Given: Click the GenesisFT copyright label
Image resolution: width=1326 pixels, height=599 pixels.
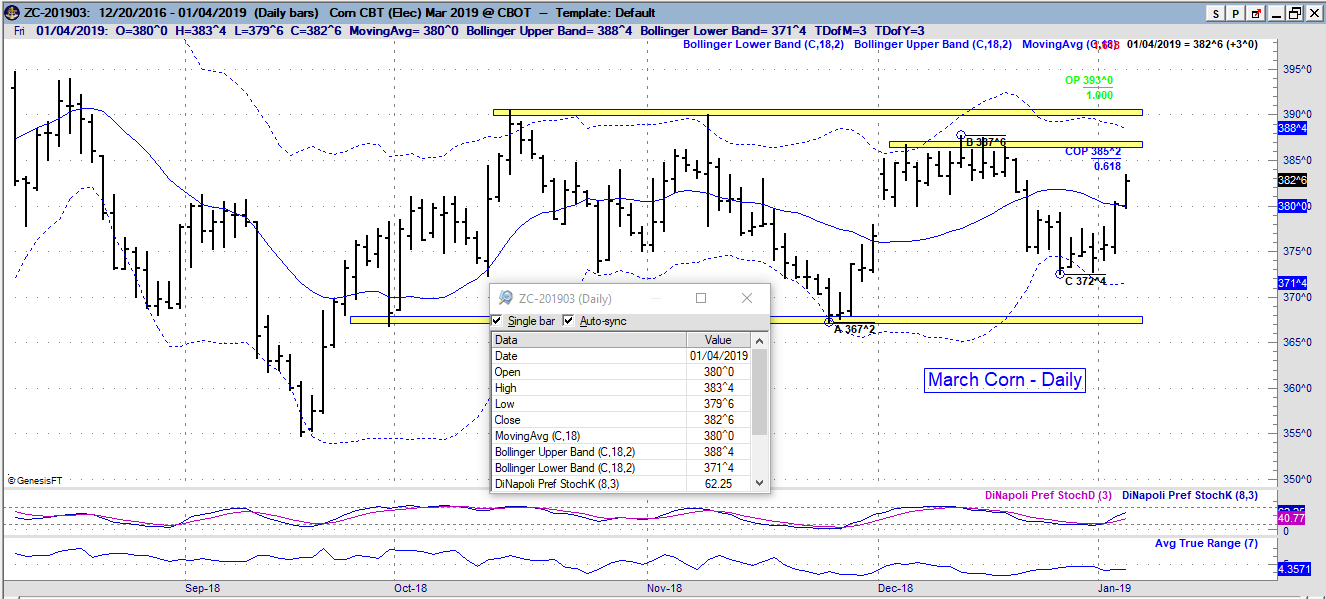Looking at the screenshot, I should pos(36,481).
